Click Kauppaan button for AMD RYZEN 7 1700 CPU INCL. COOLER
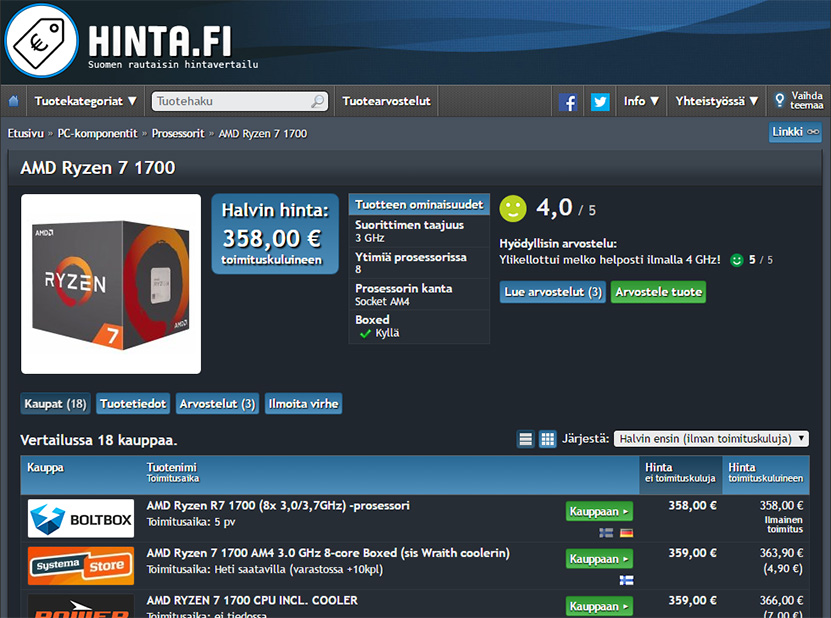The height and width of the screenshot is (618, 831). (599, 606)
